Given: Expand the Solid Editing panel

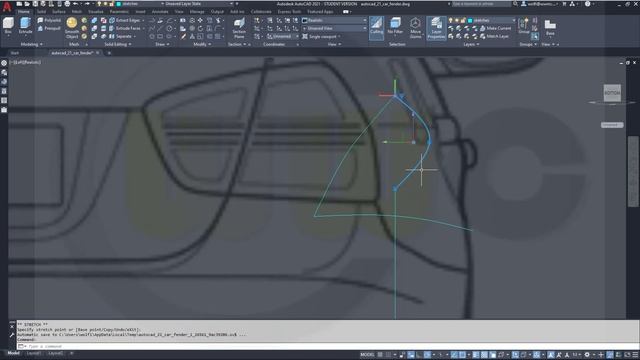Looking at the screenshot, I should tap(118, 44).
